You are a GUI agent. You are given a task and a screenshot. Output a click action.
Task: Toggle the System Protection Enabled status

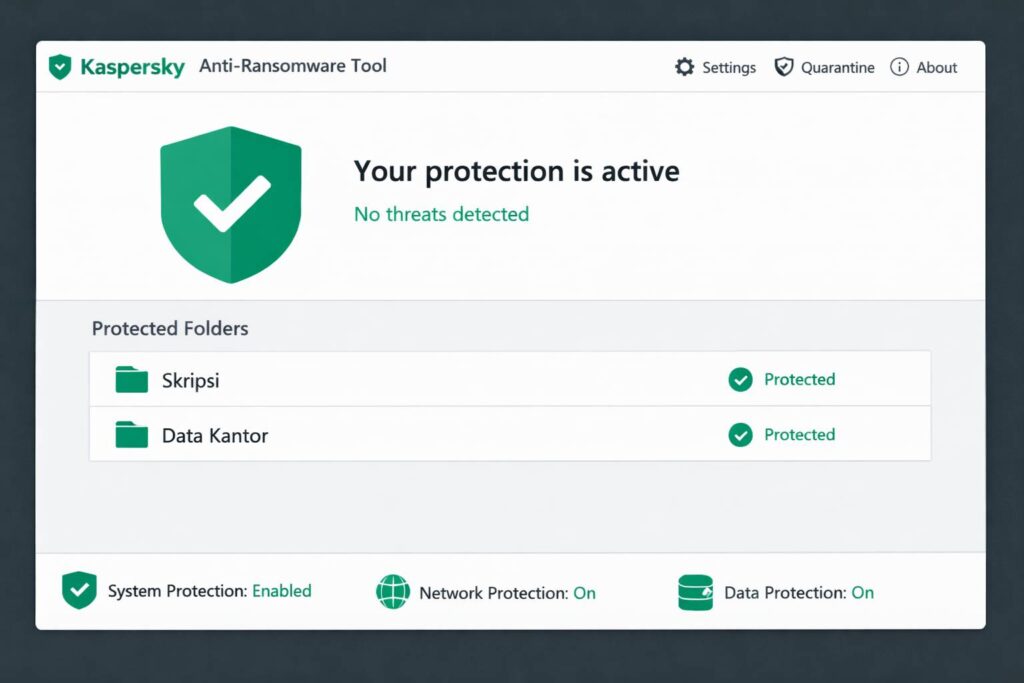[x=281, y=591]
